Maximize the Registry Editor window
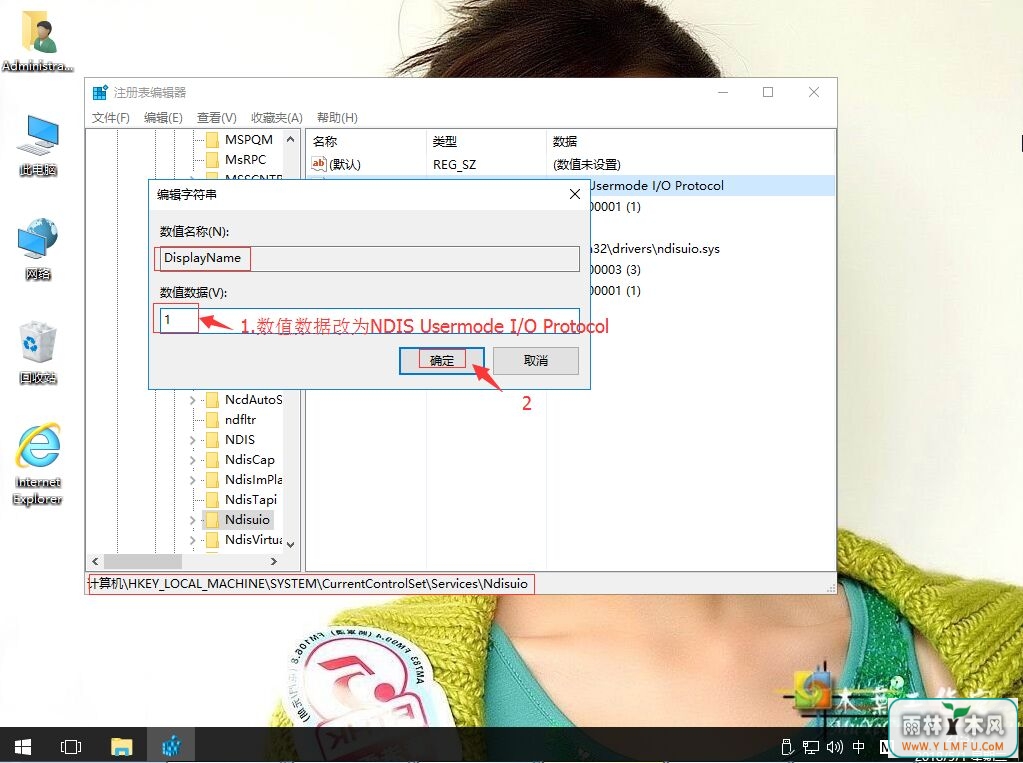The height and width of the screenshot is (763, 1023). pyautogui.click(x=768, y=93)
